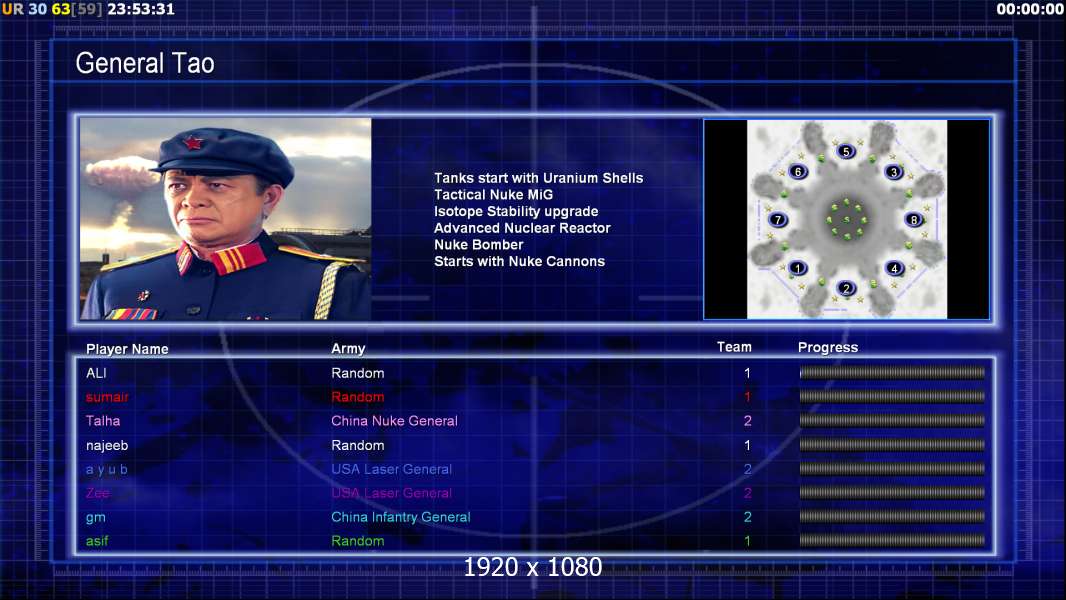Click the General Tao portrait image
1066x600 pixels.
pyautogui.click(x=226, y=219)
